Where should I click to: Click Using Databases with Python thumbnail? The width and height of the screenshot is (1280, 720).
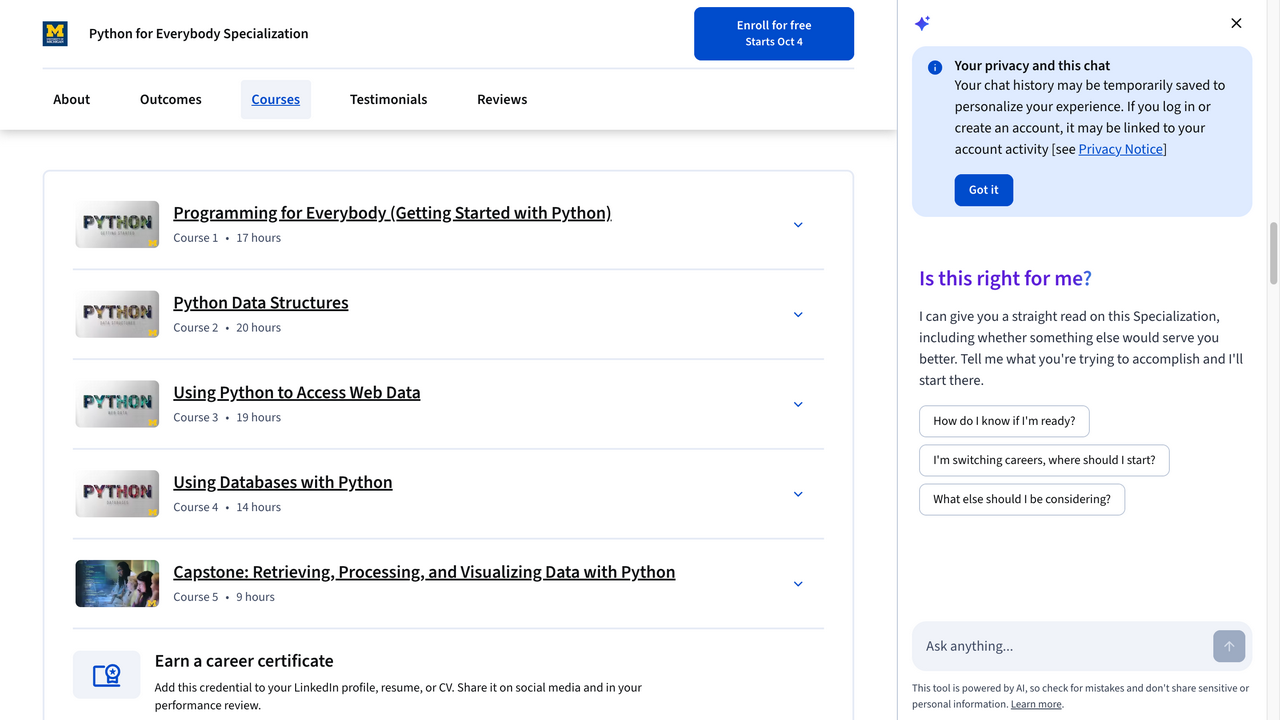pos(117,494)
